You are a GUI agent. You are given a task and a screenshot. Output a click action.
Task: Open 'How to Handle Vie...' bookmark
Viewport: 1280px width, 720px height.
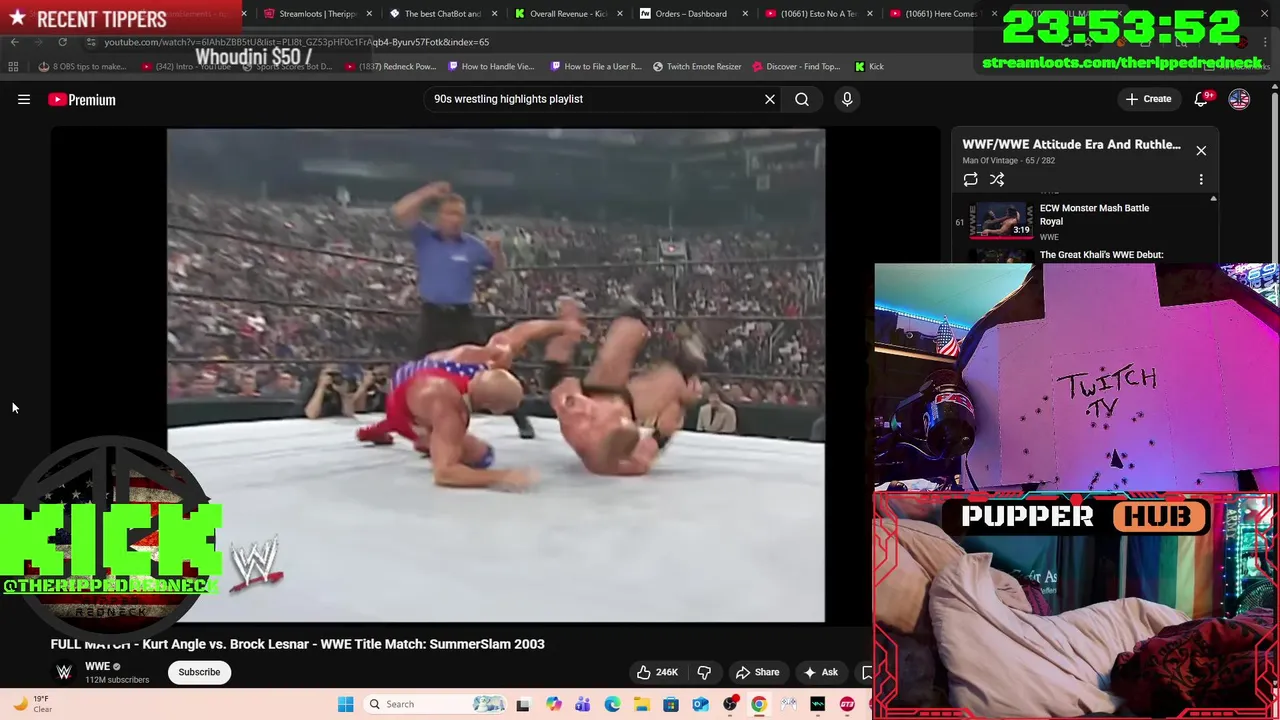491,66
